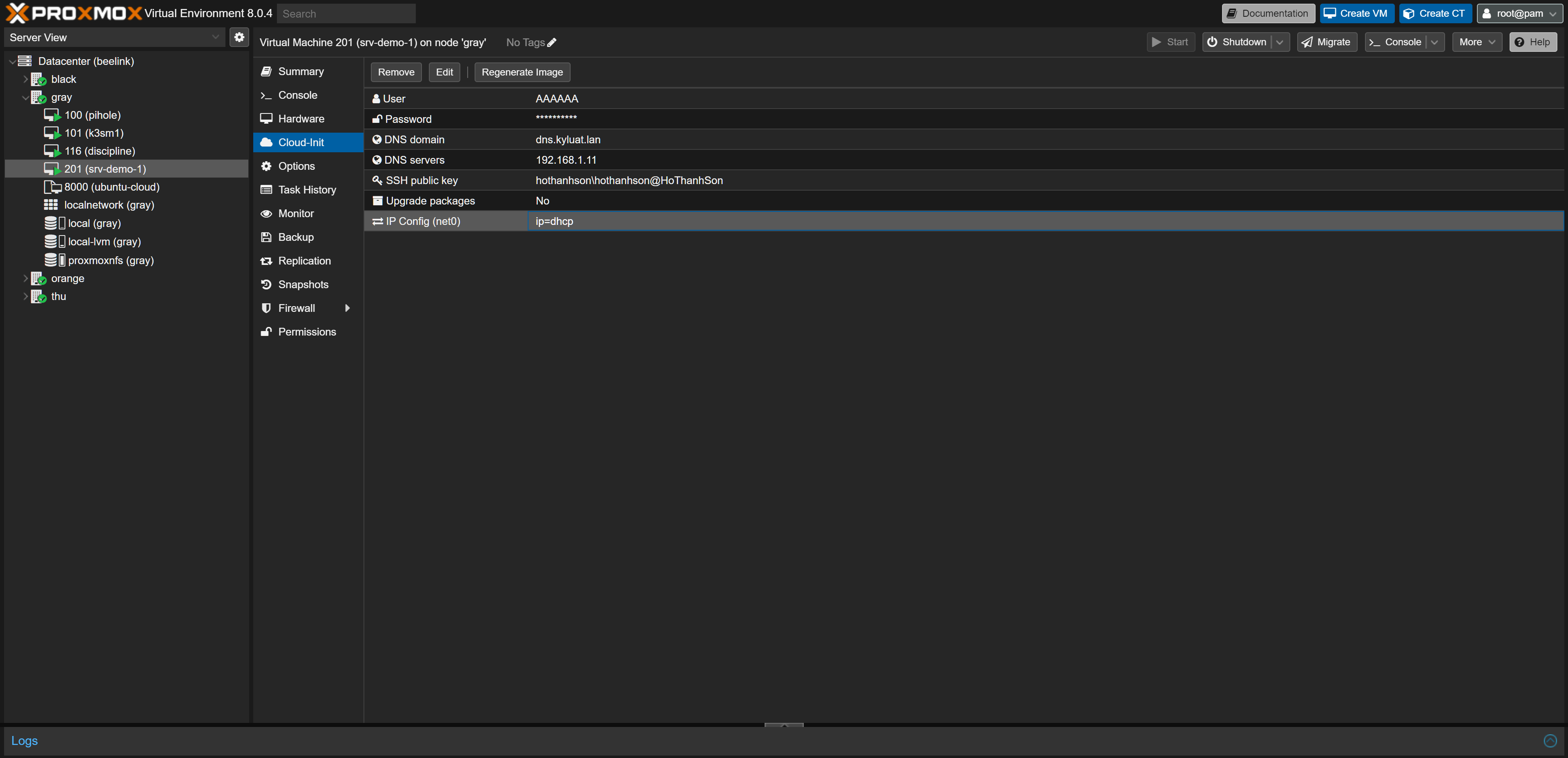
Task: Open the Console tab in side menu
Action: [x=308, y=95]
